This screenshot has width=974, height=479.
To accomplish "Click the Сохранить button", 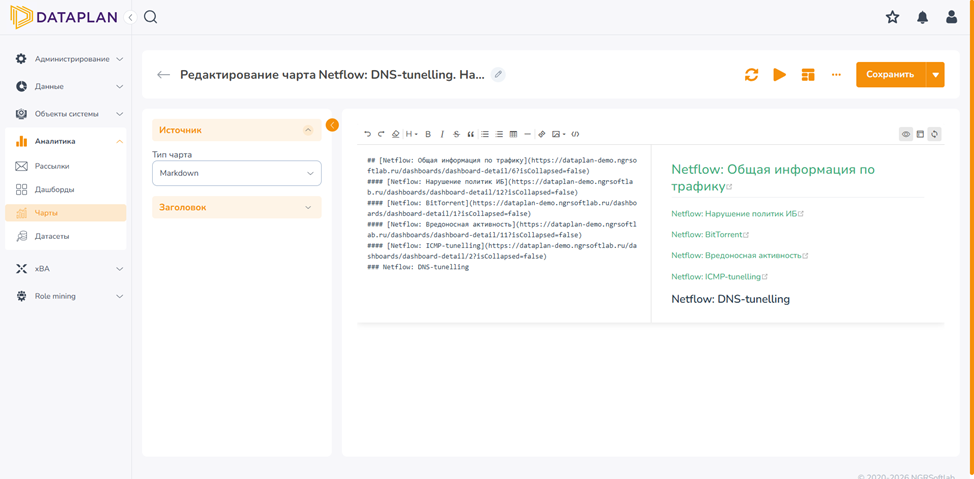I will 890,75.
